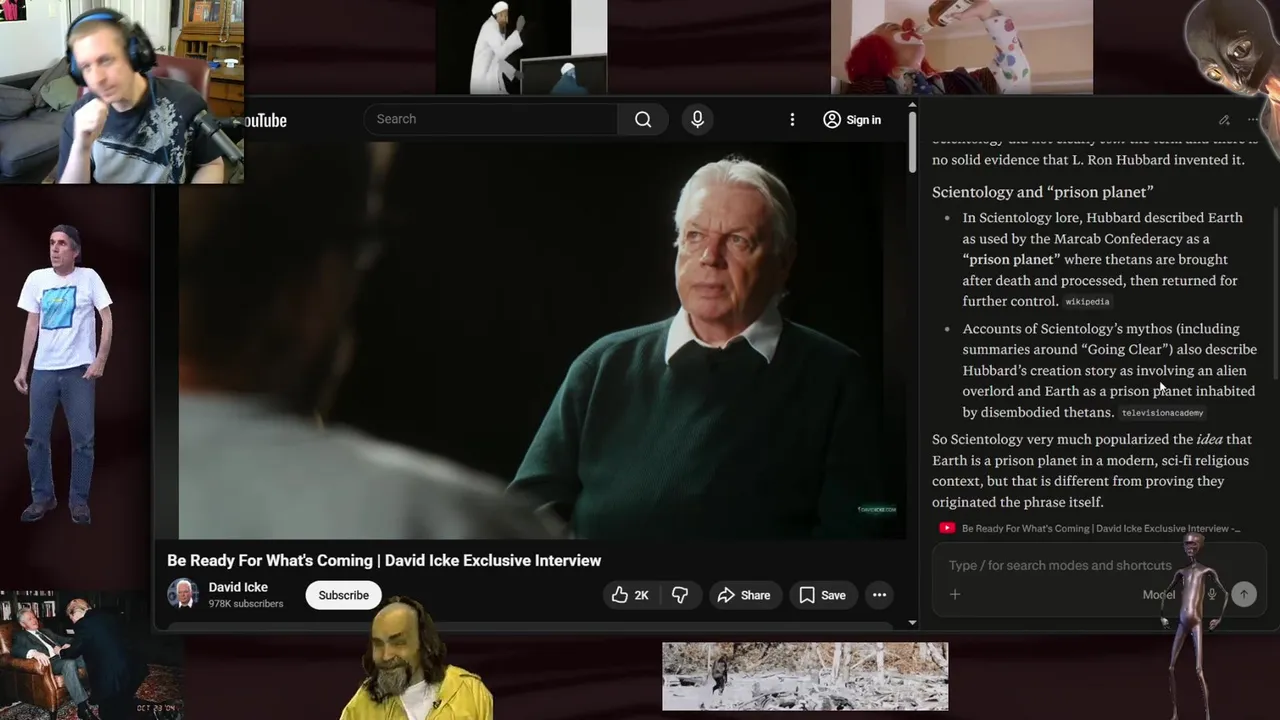This screenshot has height=720, width=1280.
Task: Share the David Icke video
Action: [744, 595]
